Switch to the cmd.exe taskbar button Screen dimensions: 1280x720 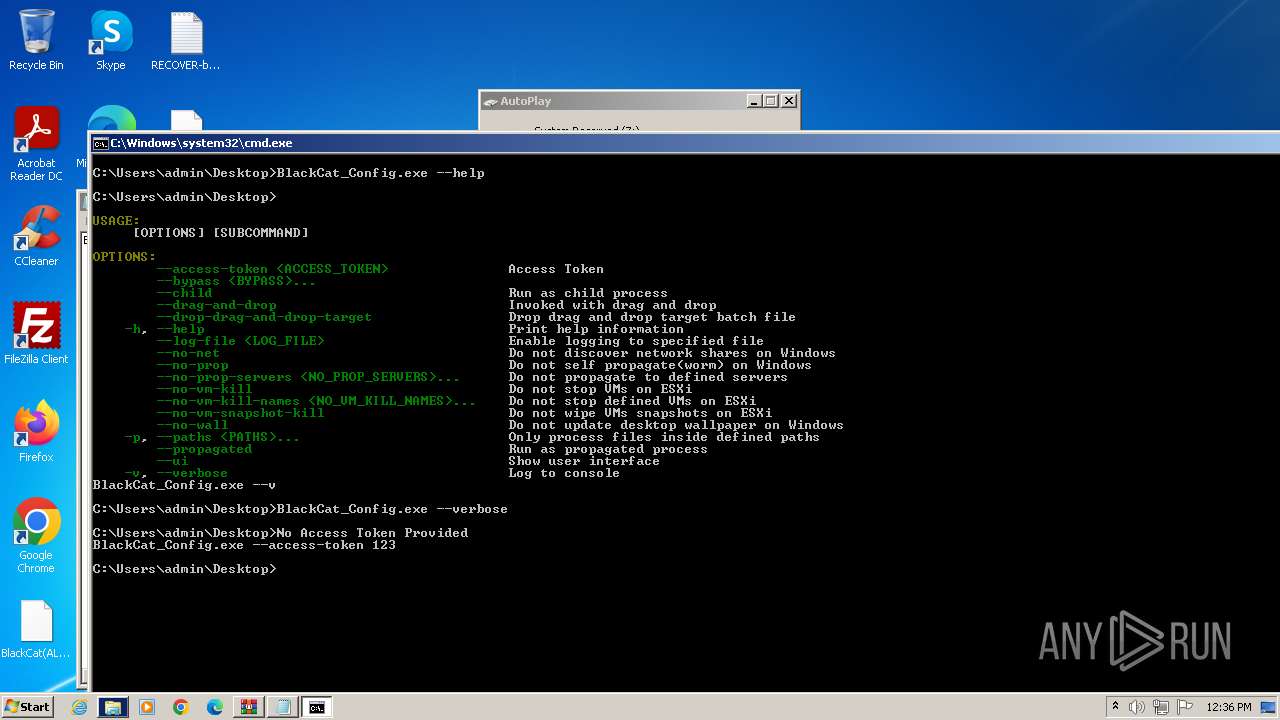click(317, 707)
